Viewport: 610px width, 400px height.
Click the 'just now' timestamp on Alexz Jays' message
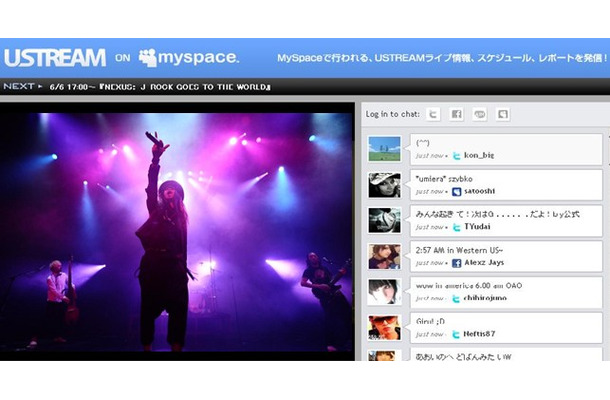coord(429,263)
